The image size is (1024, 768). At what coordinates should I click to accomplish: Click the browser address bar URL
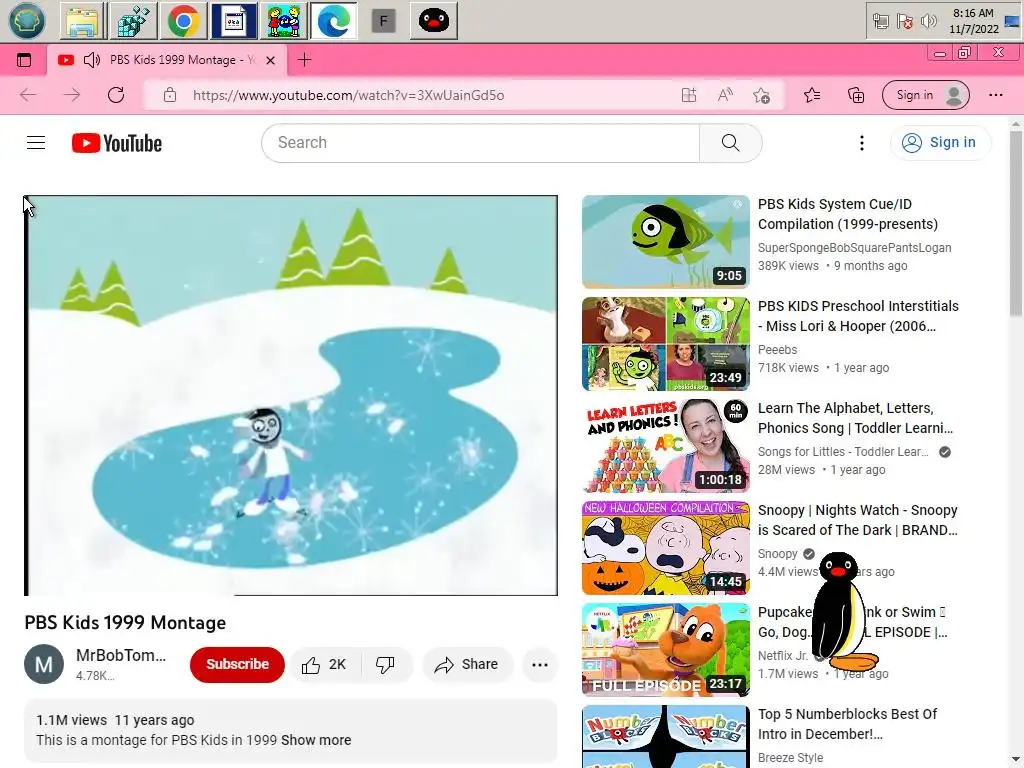point(349,95)
